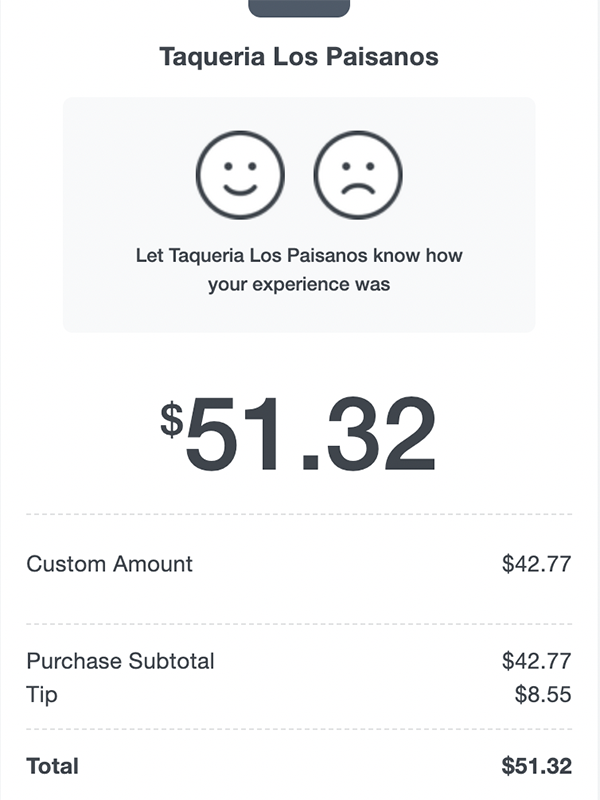Click dashed divider above the Total row
The width and height of the screenshot is (600, 800).
click(299, 730)
